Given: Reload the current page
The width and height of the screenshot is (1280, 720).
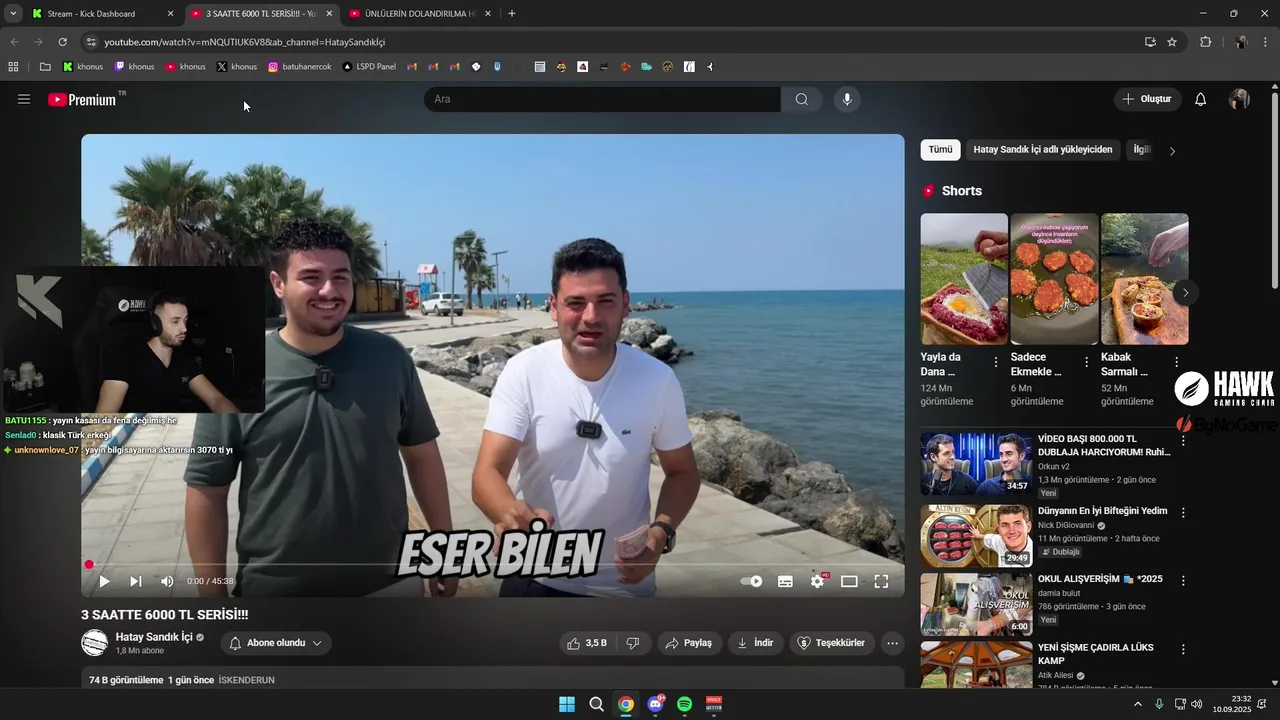Looking at the screenshot, I should (62, 42).
